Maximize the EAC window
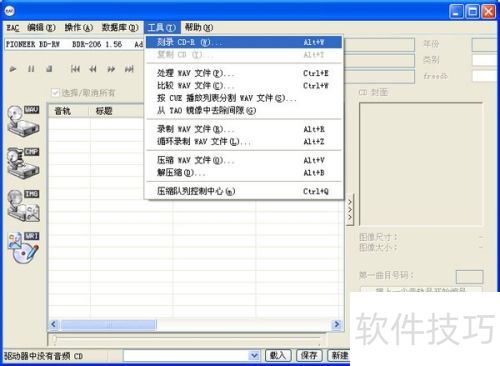500x366 pixels. pyautogui.click(x=472, y=12)
